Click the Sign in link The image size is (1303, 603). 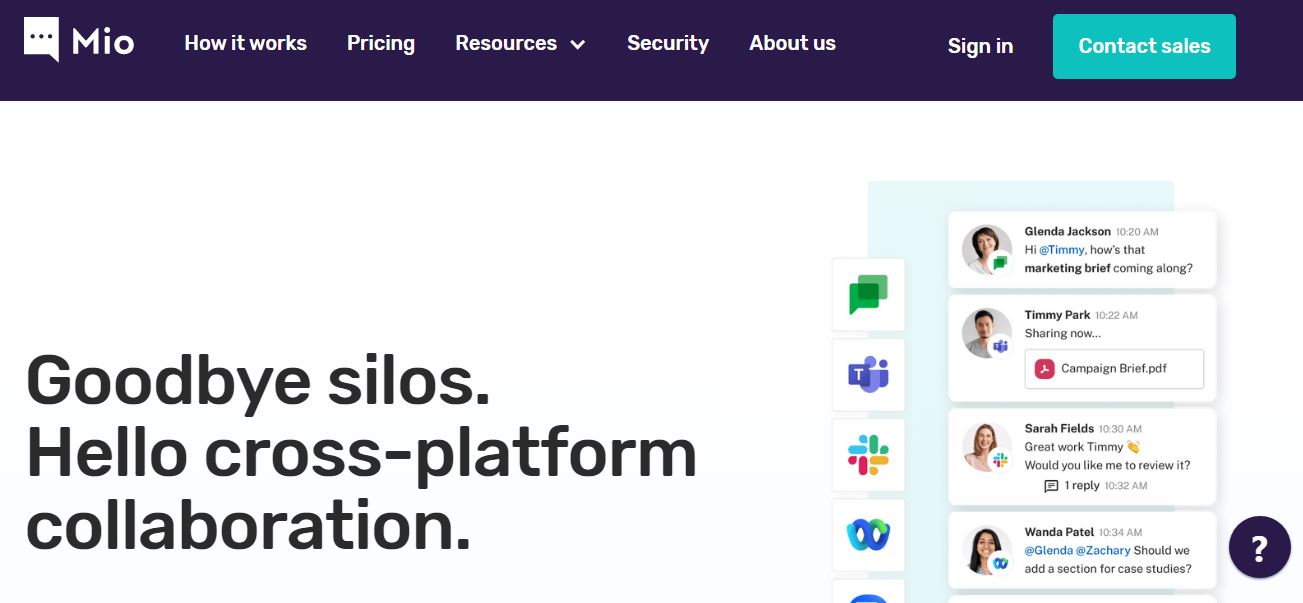[980, 46]
